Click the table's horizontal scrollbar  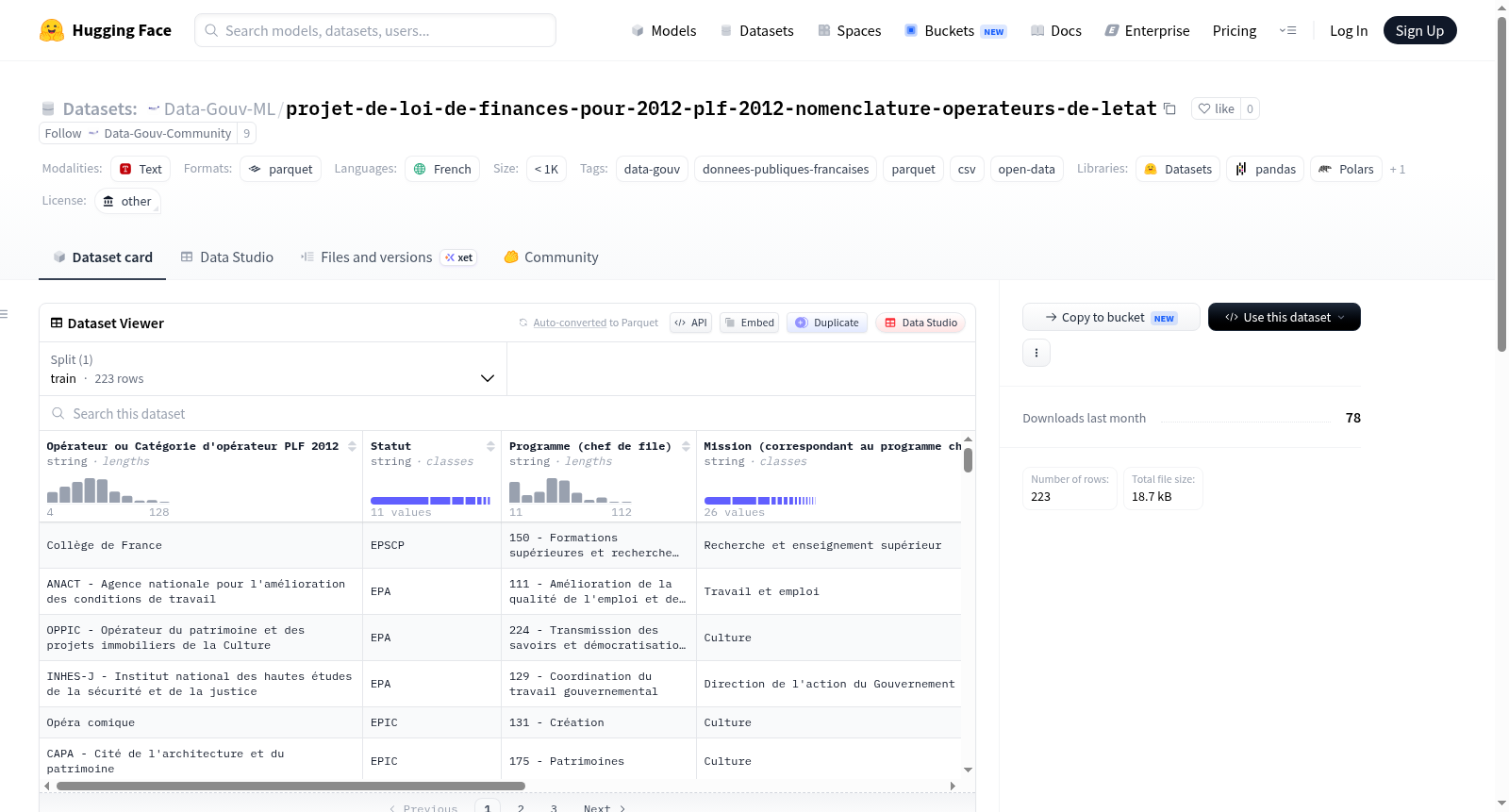pos(290,786)
